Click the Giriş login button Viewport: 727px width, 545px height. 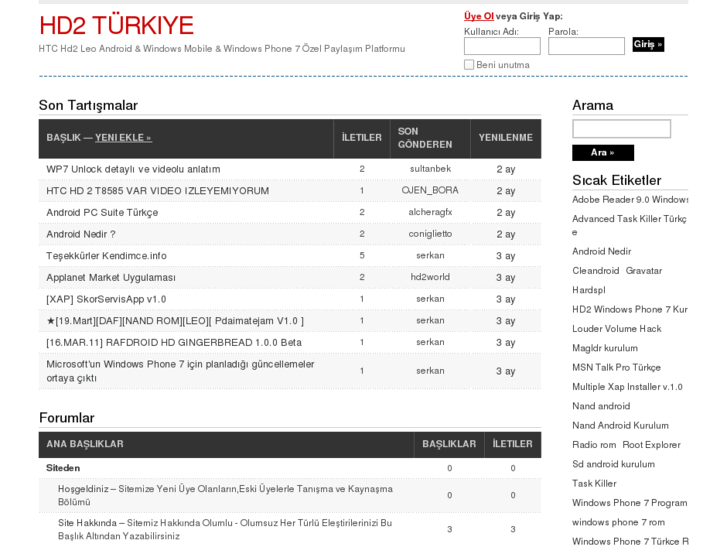[648, 45]
